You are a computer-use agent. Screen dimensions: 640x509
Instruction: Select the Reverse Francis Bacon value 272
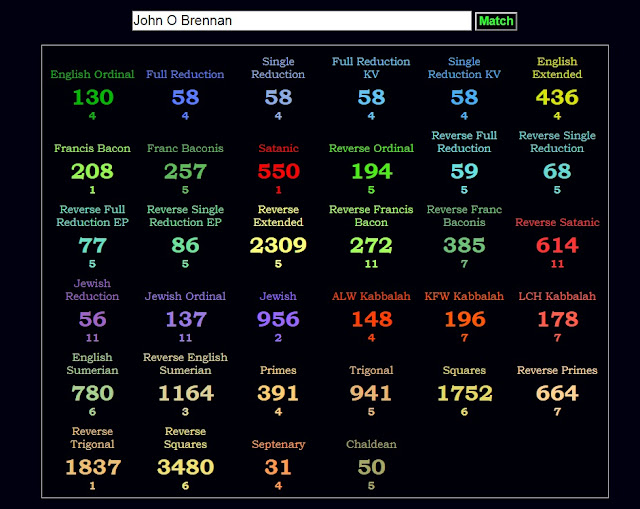coord(371,245)
